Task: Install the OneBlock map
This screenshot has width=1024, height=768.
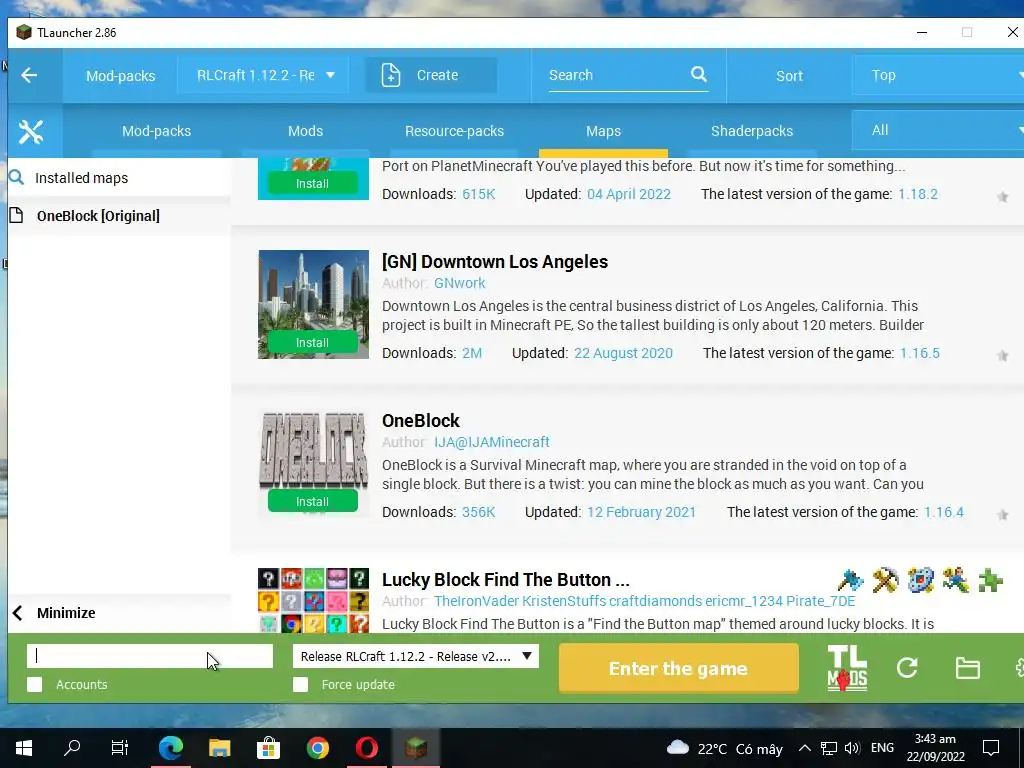Action: pyautogui.click(x=313, y=502)
